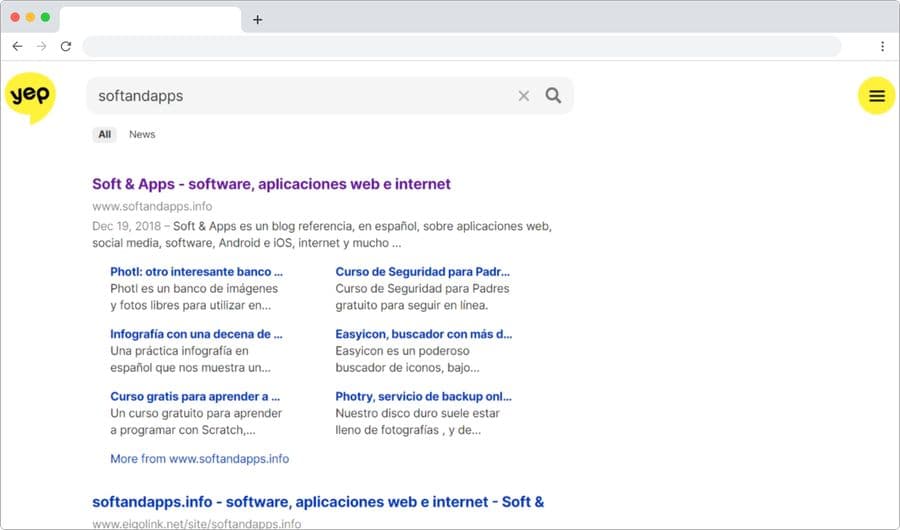Open 'Curso gratis para aprender a' sitelink

195,397
